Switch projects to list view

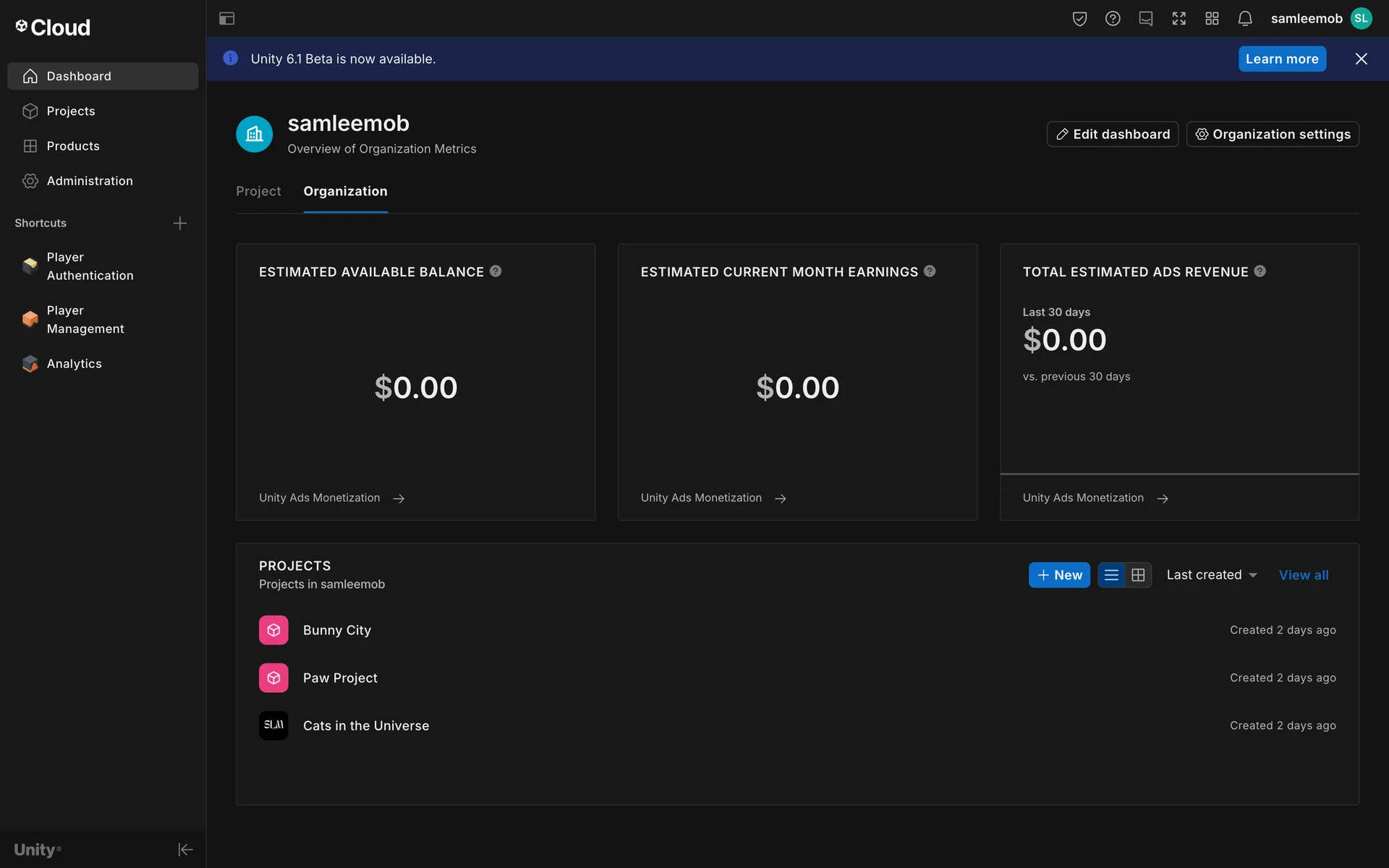coord(1111,575)
